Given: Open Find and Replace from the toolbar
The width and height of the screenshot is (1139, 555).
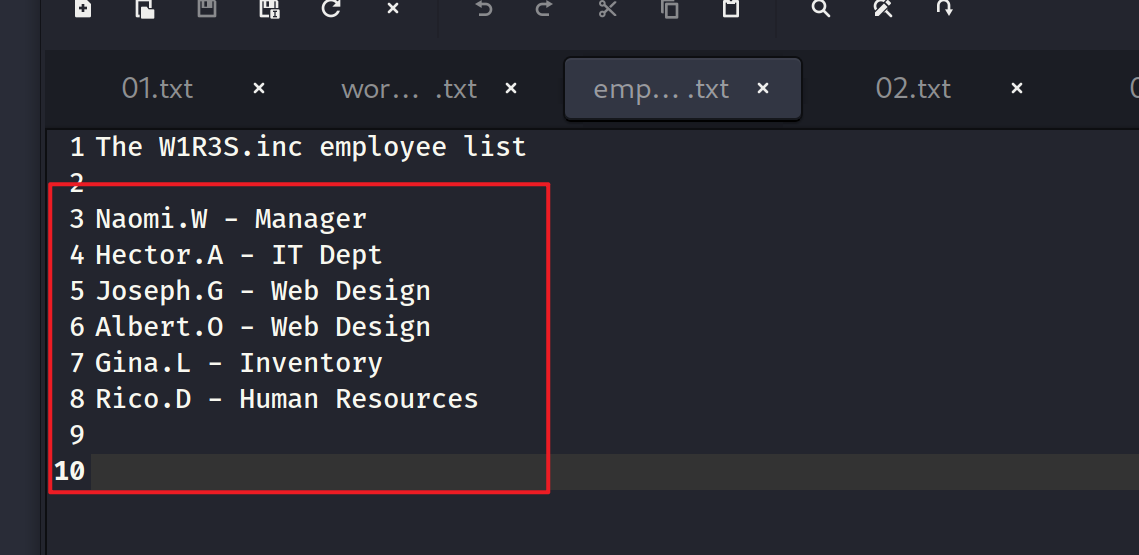Looking at the screenshot, I should pos(883,9).
